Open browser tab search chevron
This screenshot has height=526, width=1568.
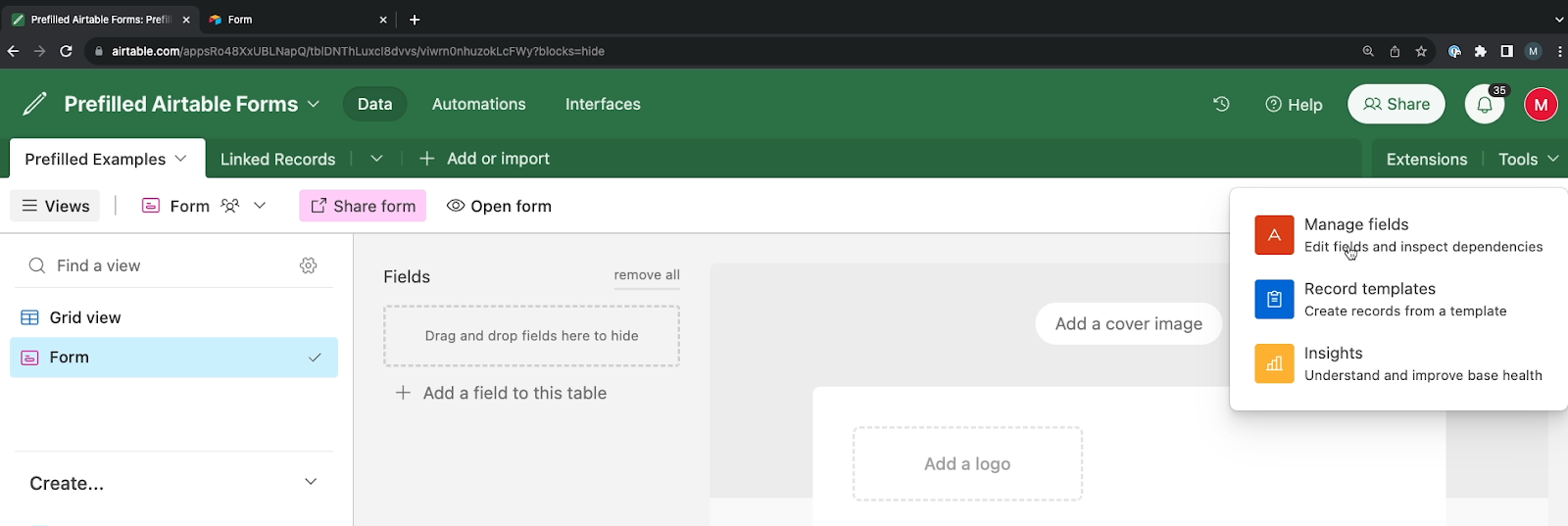tap(1559, 20)
